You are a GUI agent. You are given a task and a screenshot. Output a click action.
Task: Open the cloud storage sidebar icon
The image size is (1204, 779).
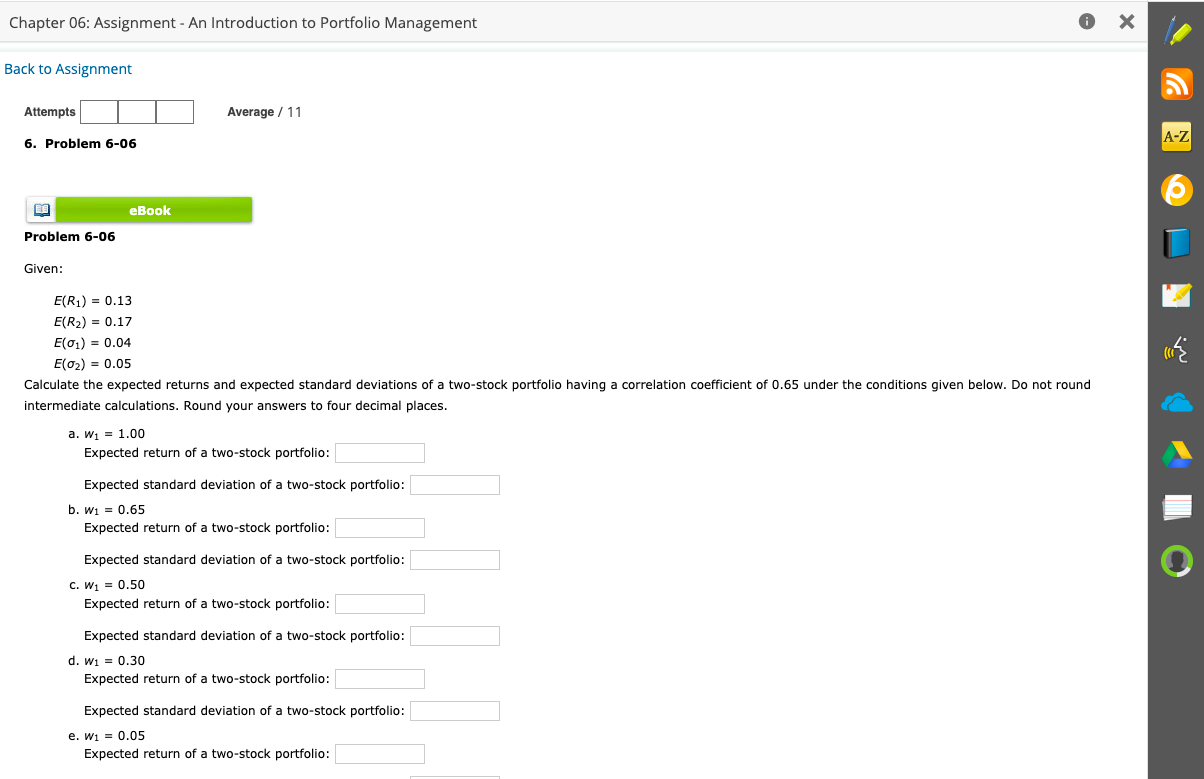[1177, 402]
